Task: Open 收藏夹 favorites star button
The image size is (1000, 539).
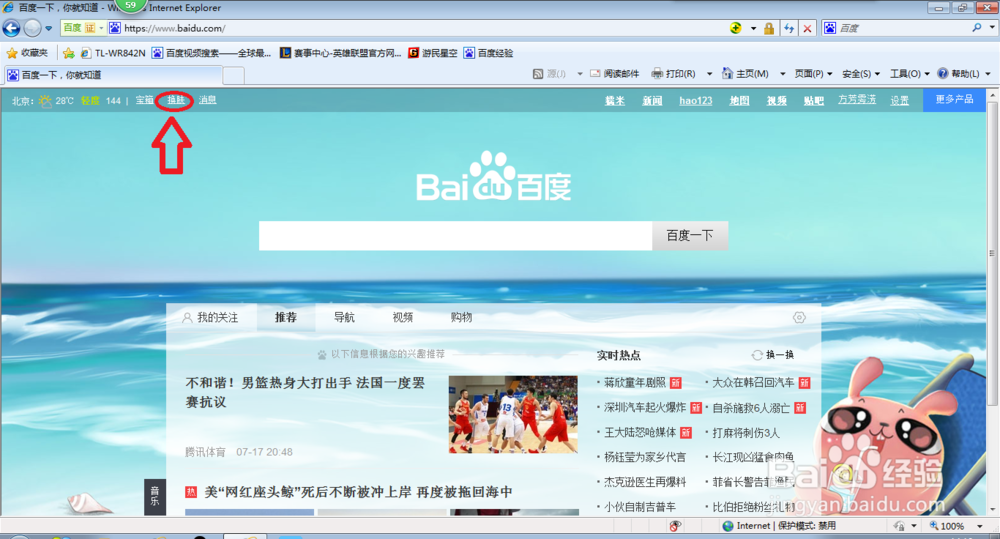Action: pyautogui.click(x=27, y=53)
